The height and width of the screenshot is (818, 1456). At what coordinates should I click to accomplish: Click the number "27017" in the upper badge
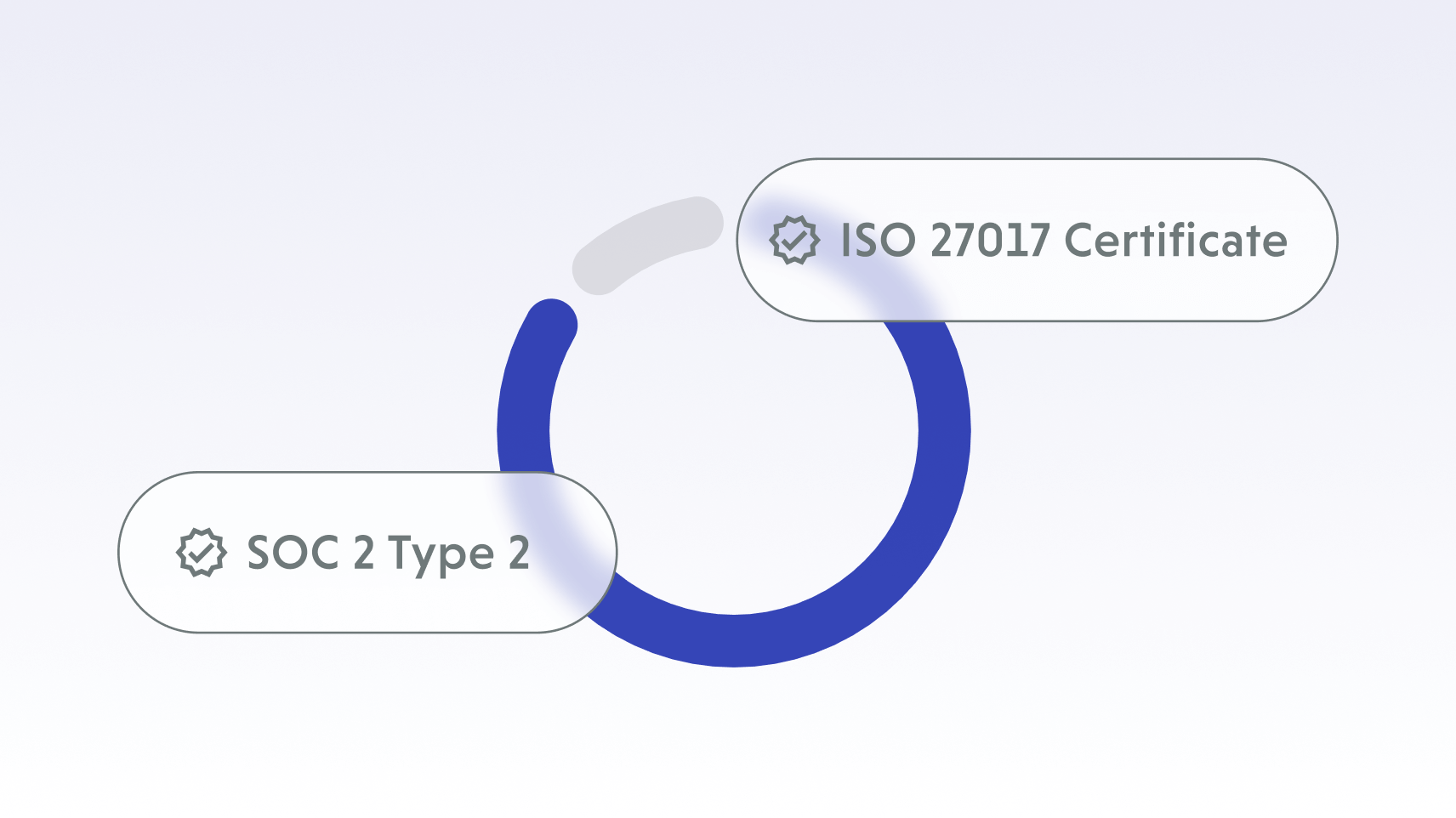tap(990, 240)
